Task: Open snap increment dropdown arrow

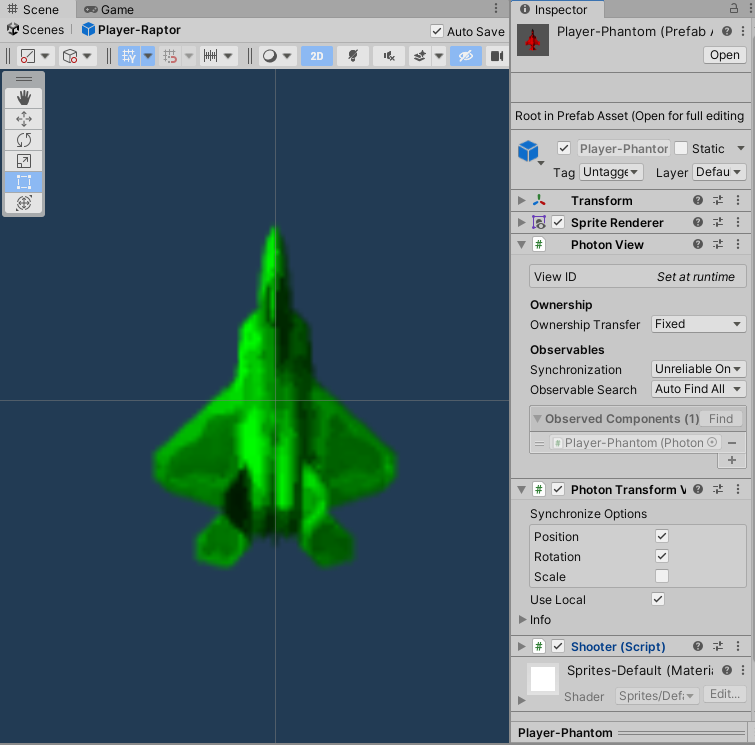Action: coord(228,56)
